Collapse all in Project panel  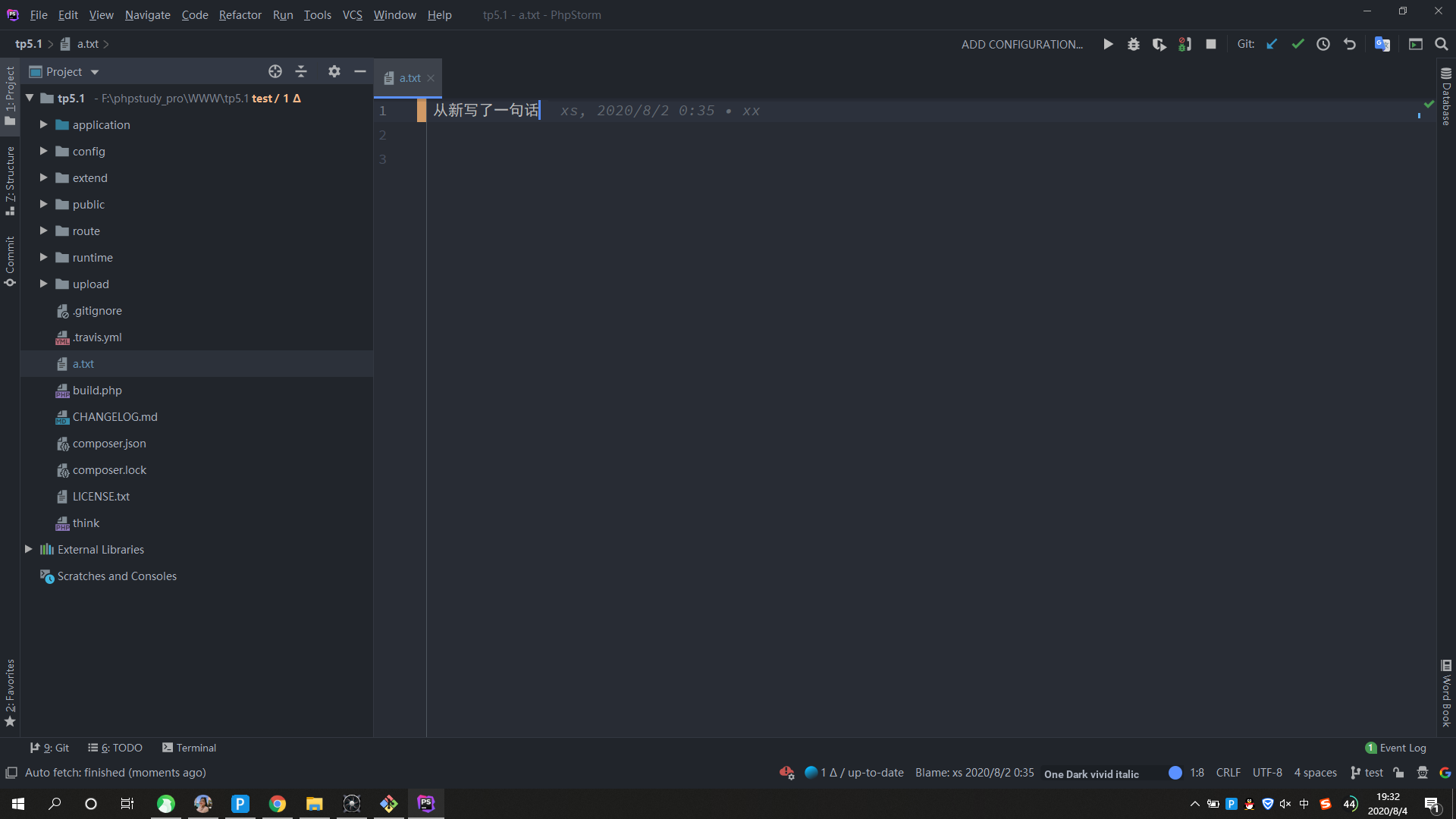(x=301, y=71)
